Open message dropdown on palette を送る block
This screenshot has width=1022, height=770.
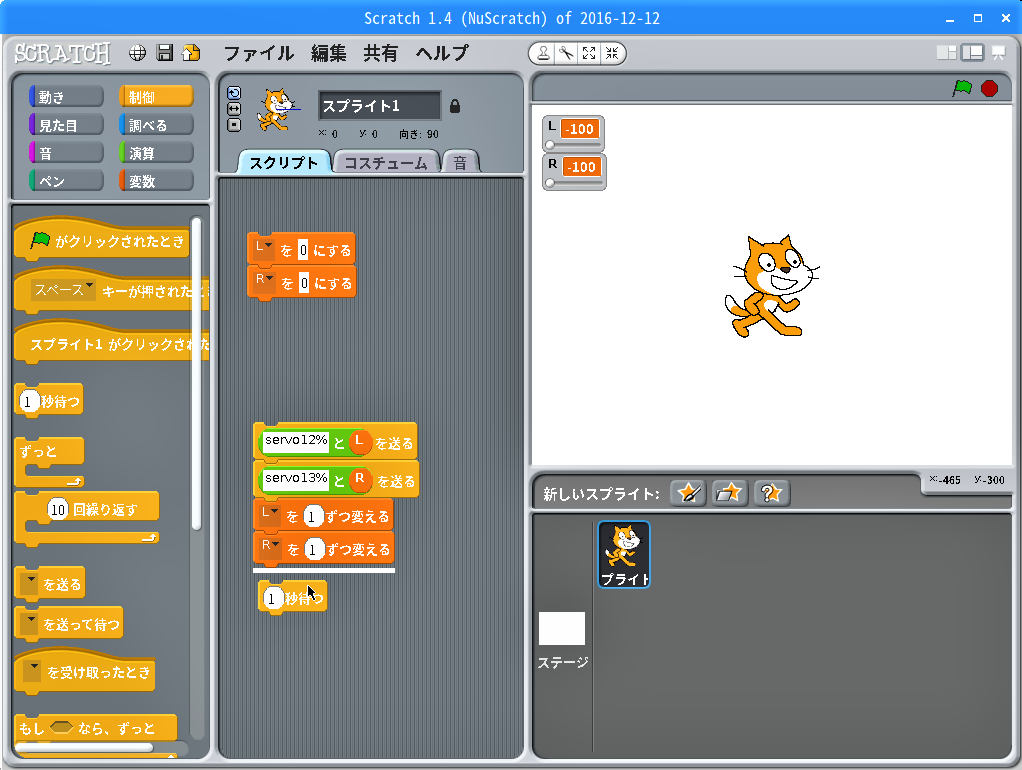(29, 584)
